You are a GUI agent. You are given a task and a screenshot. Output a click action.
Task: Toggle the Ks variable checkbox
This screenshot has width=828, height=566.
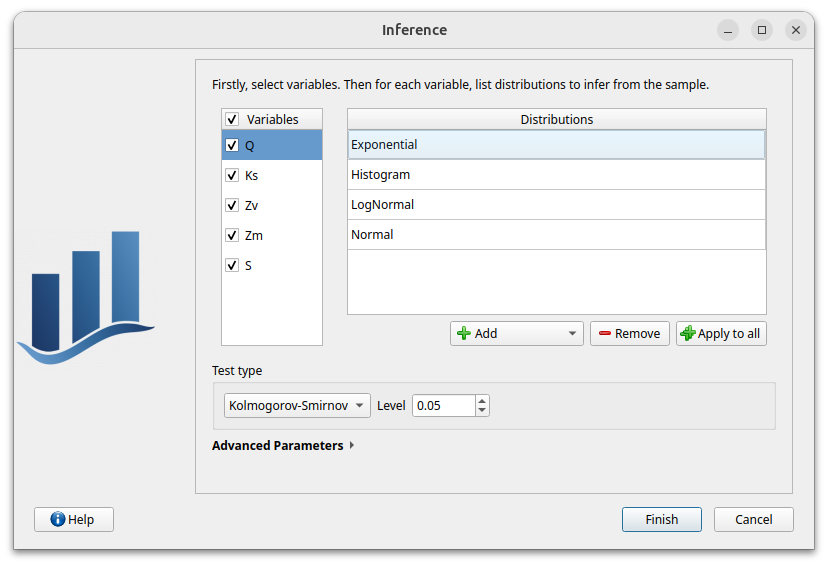pos(232,175)
